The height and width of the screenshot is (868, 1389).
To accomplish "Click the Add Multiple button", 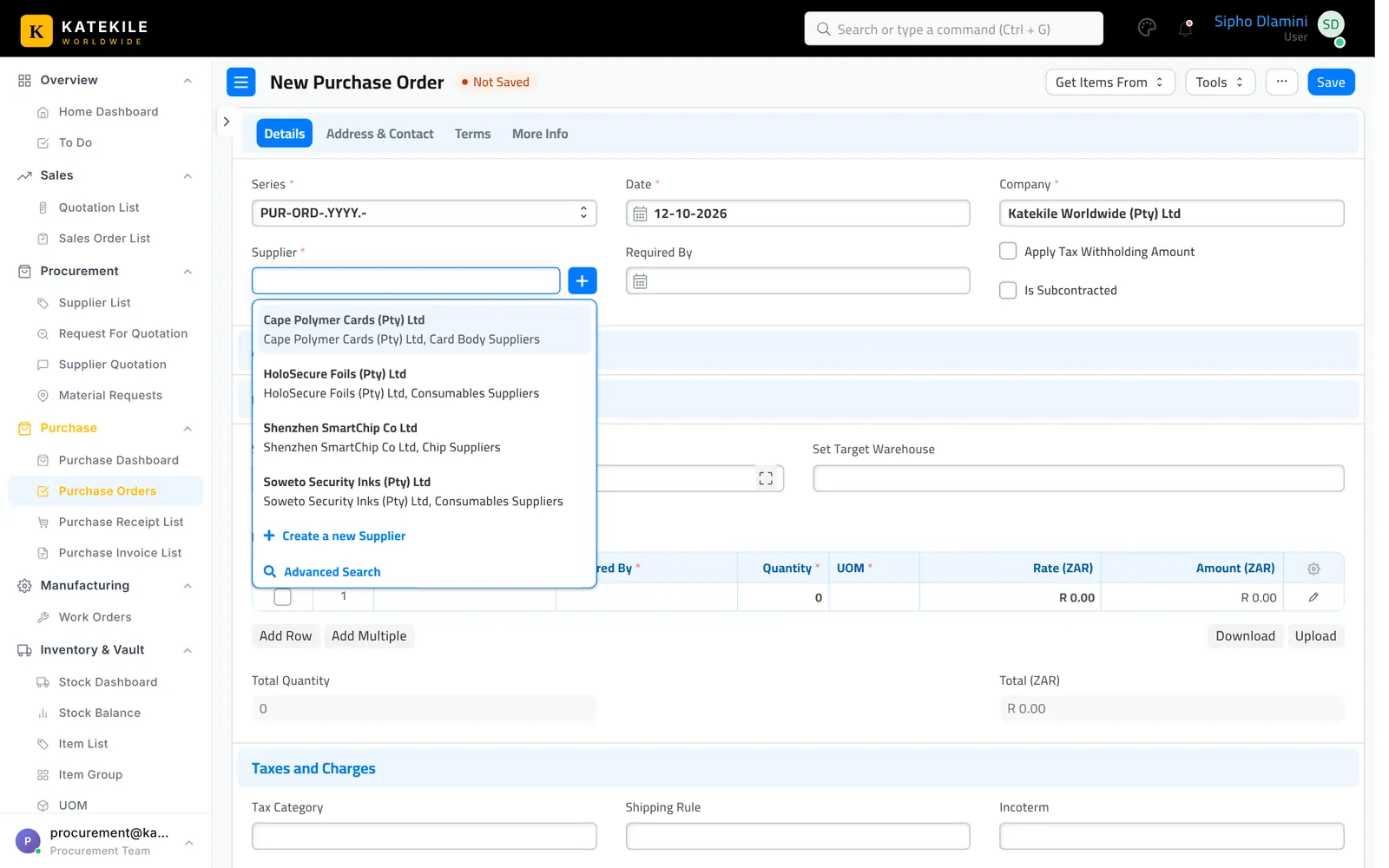I will pos(369,636).
